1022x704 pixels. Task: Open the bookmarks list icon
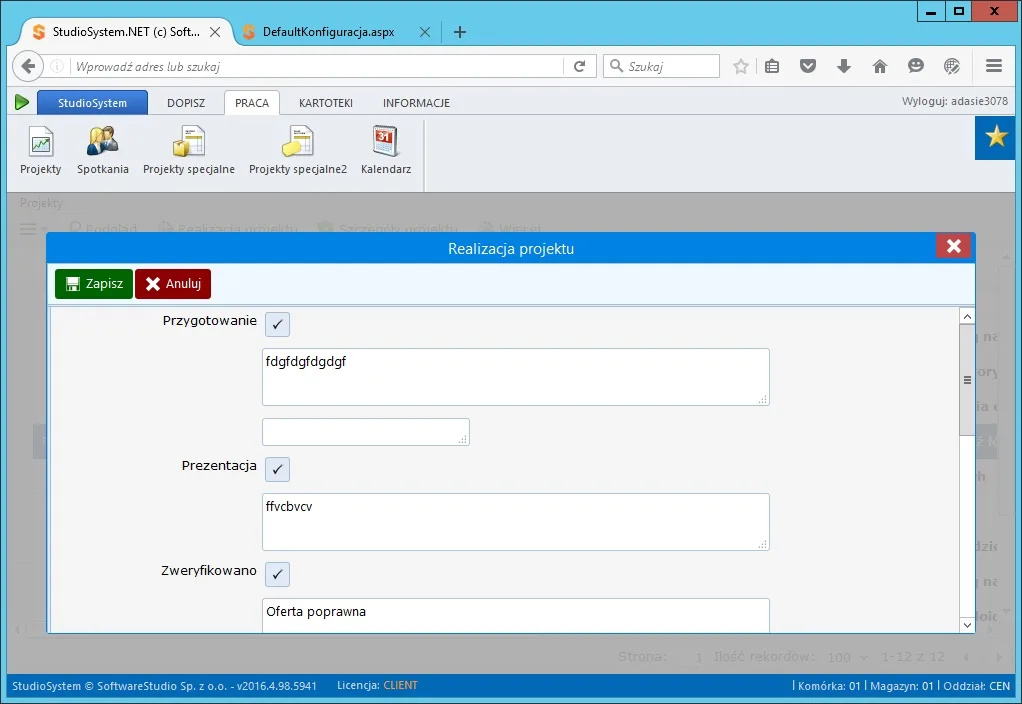pyautogui.click(x=772, y=66)
